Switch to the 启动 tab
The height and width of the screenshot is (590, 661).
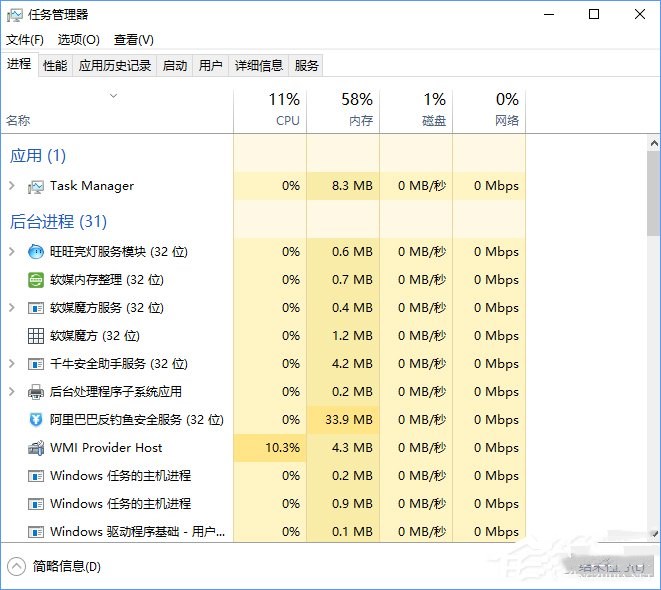(175, 65)
